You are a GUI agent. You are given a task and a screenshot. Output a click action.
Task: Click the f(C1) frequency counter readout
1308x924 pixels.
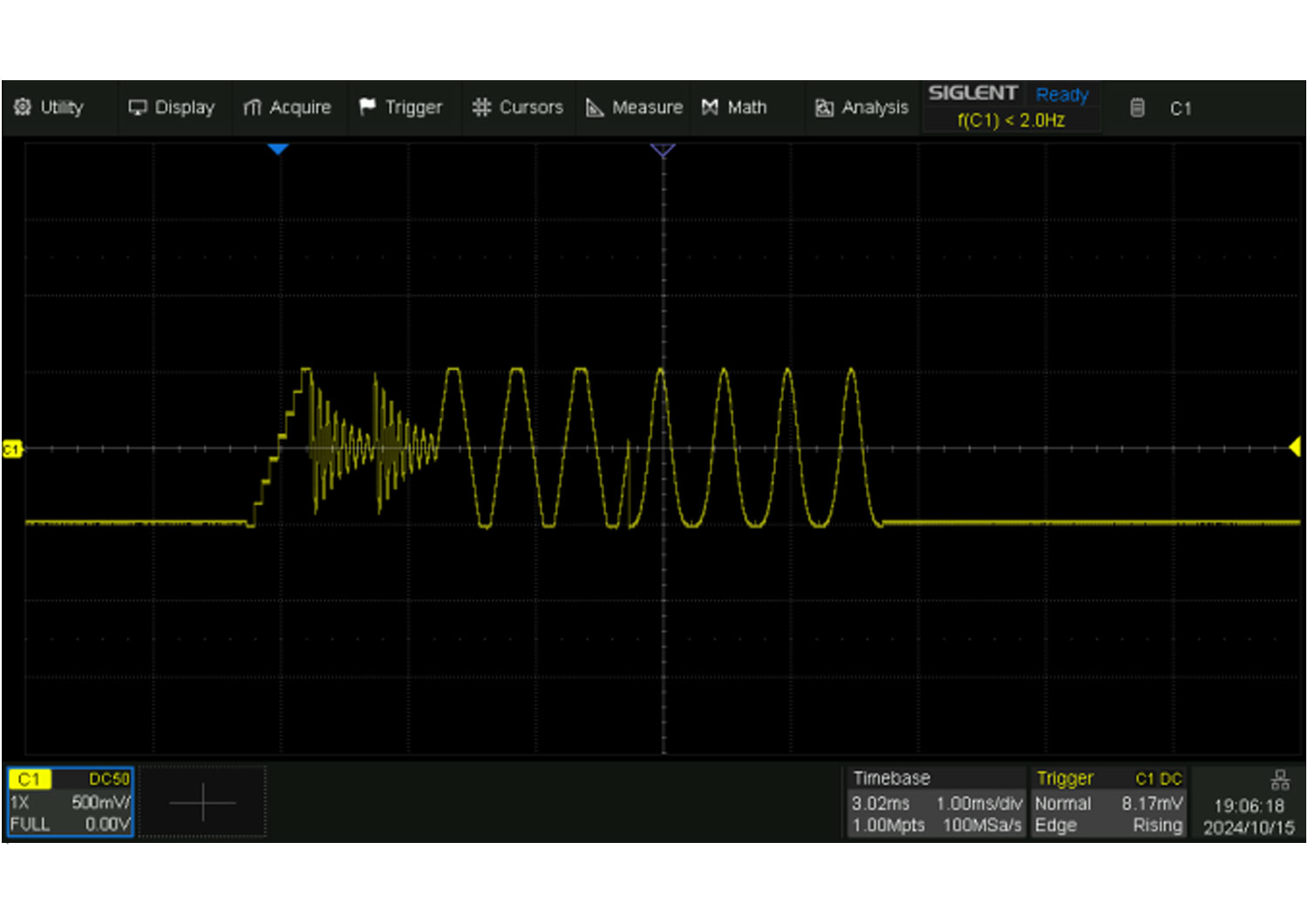(1011, 120)
